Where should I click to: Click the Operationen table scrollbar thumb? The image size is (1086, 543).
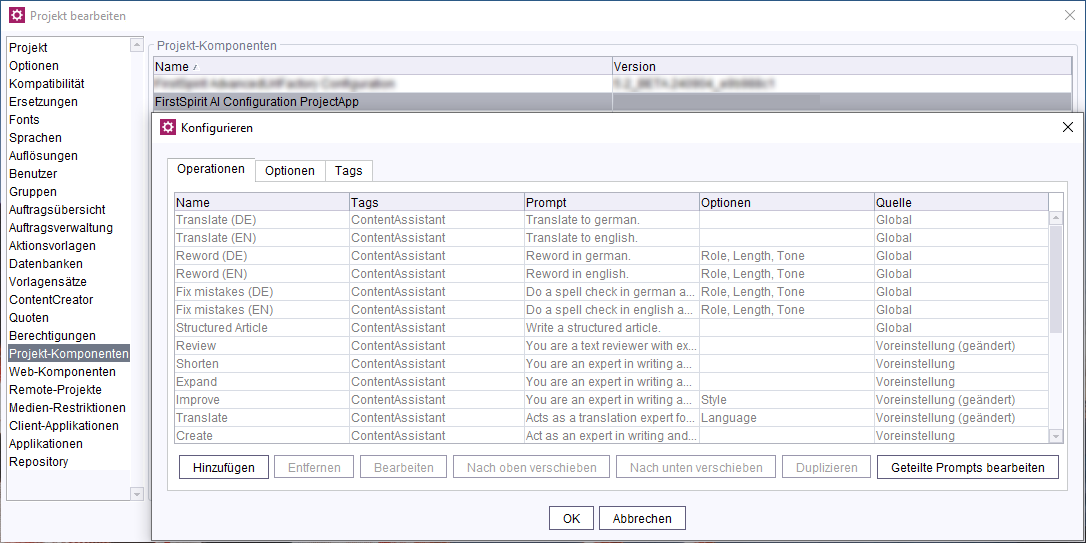pos(1056,279)
